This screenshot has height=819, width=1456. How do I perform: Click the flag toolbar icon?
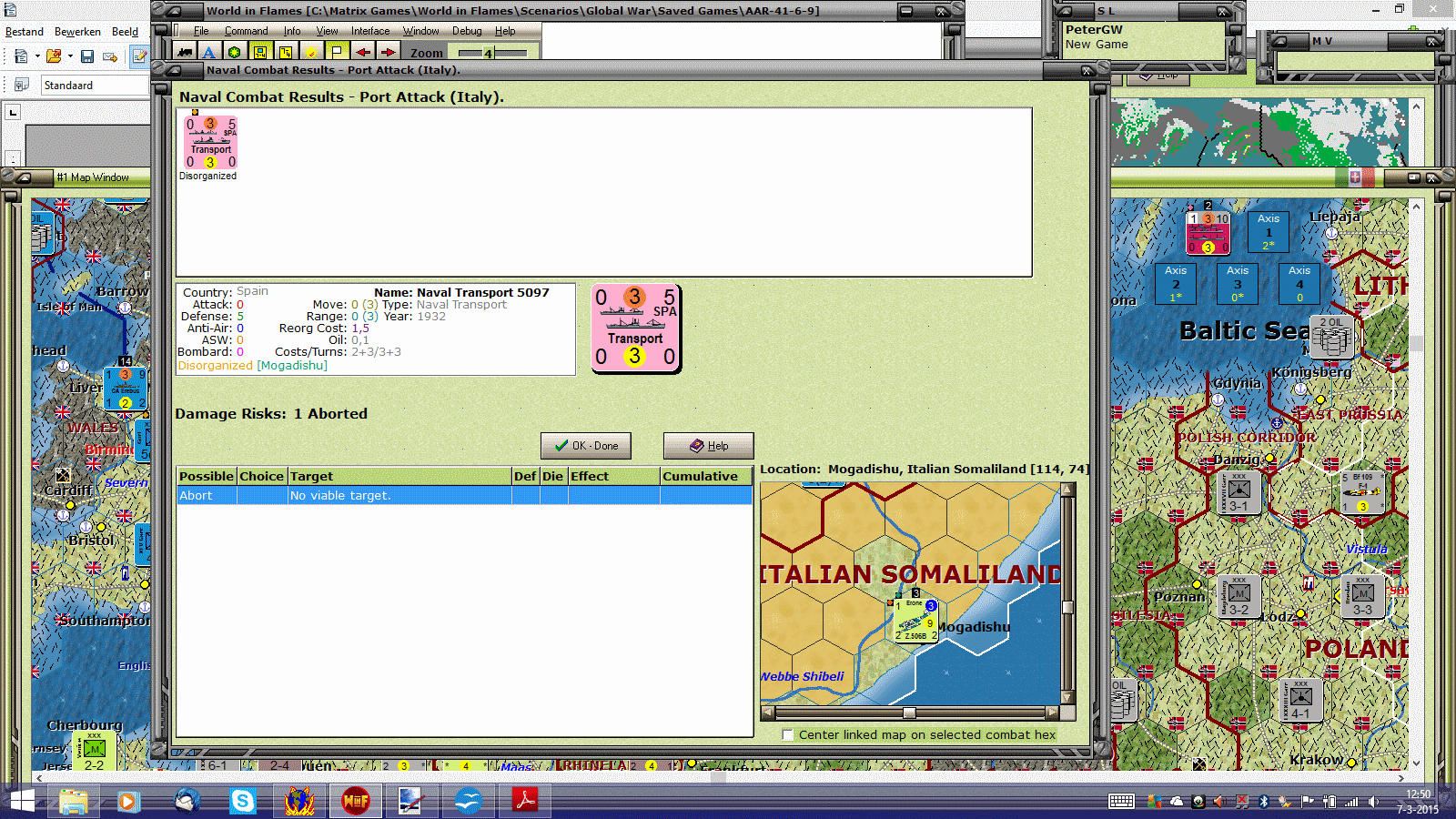pyautogui.click(x=337, y=53)
